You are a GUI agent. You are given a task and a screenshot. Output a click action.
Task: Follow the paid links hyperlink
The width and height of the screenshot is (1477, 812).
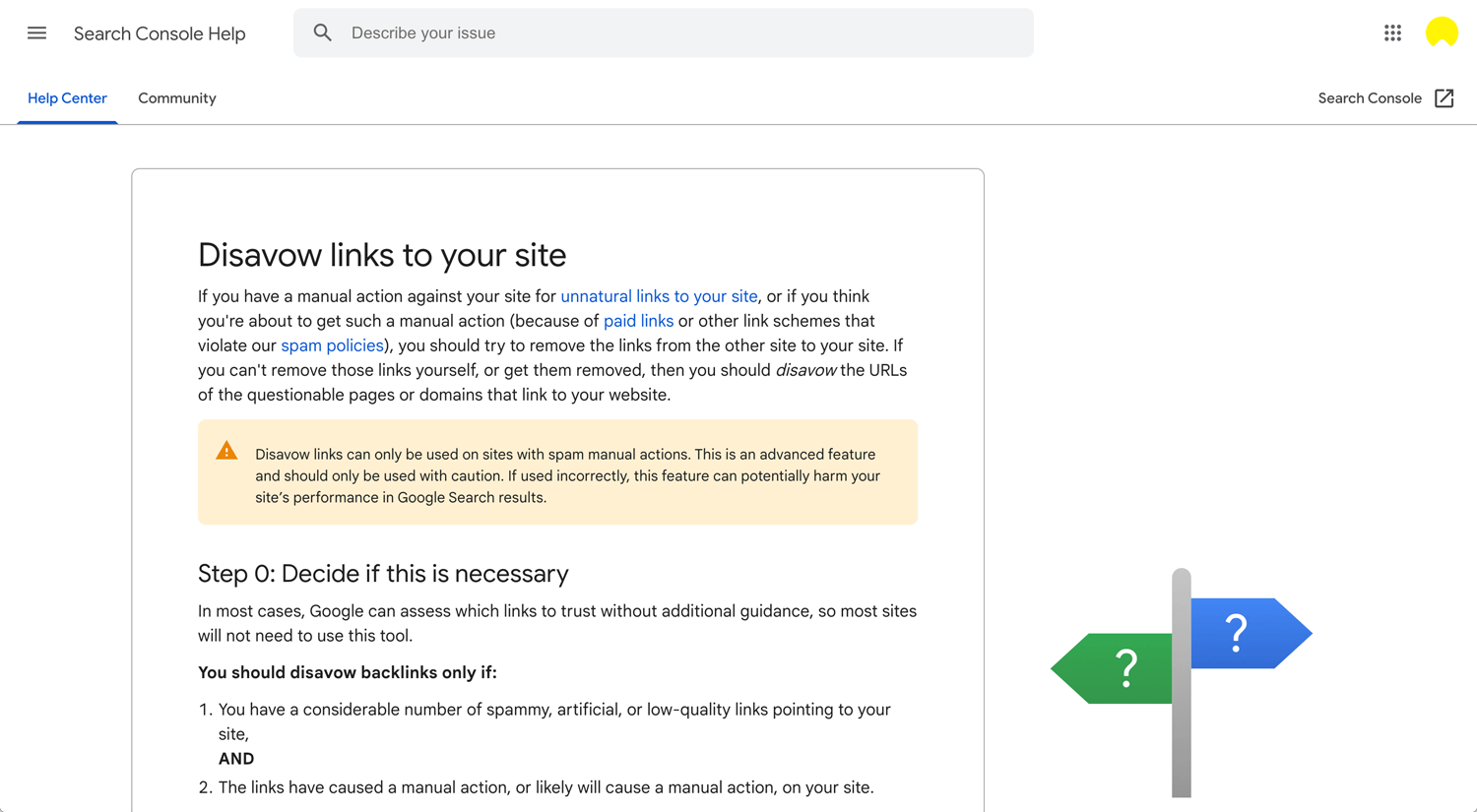638,321
